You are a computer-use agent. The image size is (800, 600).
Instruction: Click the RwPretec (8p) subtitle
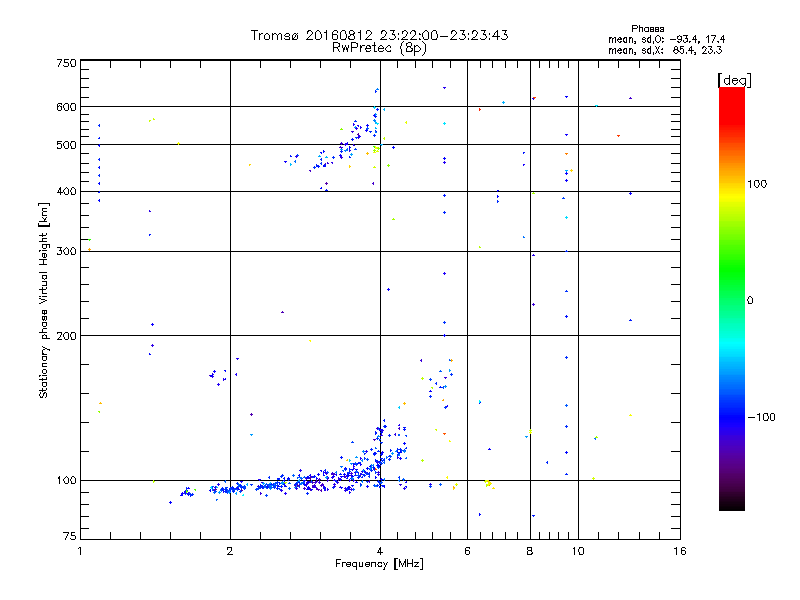(379, 48)
